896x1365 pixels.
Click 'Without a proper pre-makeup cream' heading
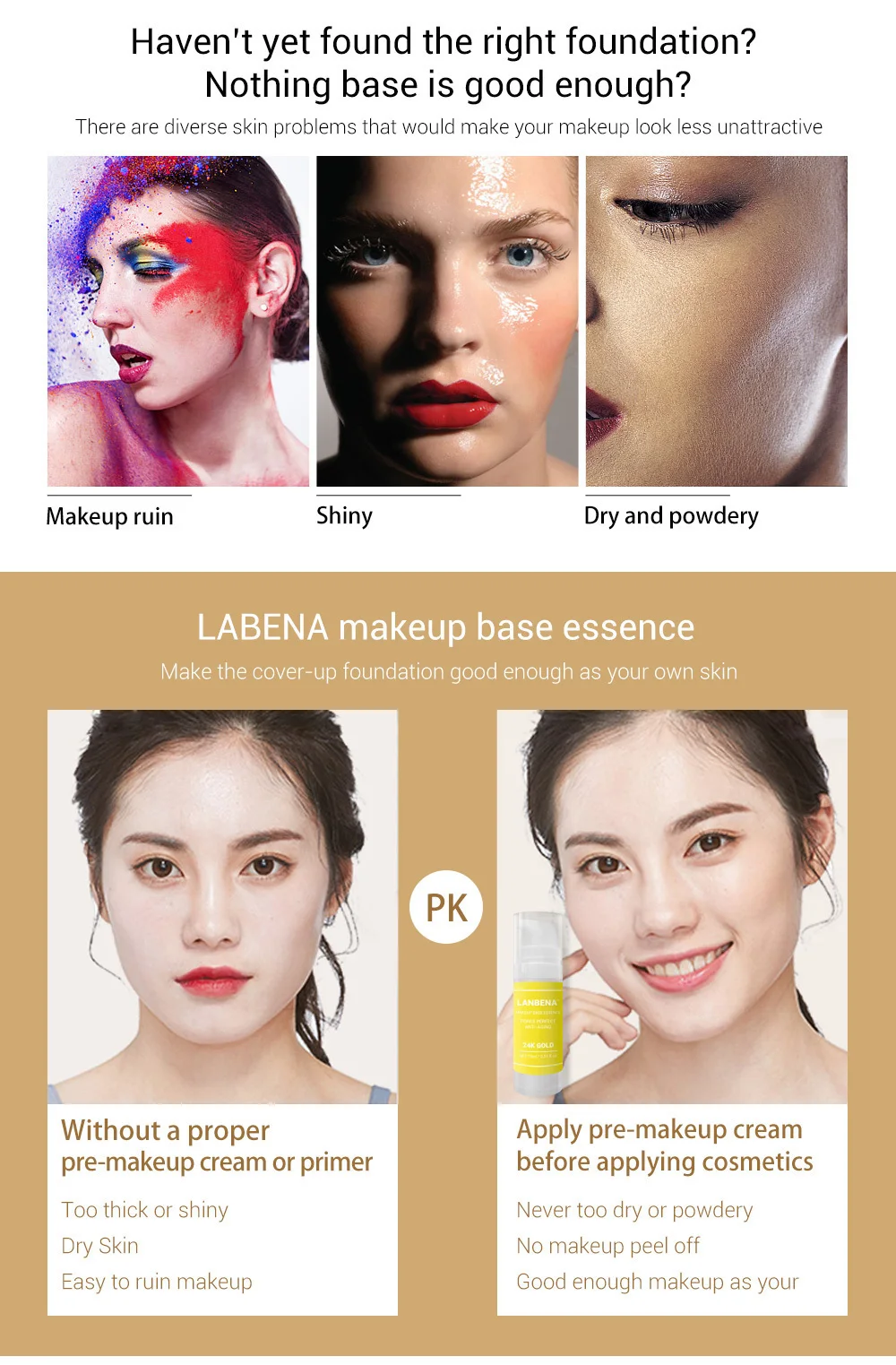217,1145
